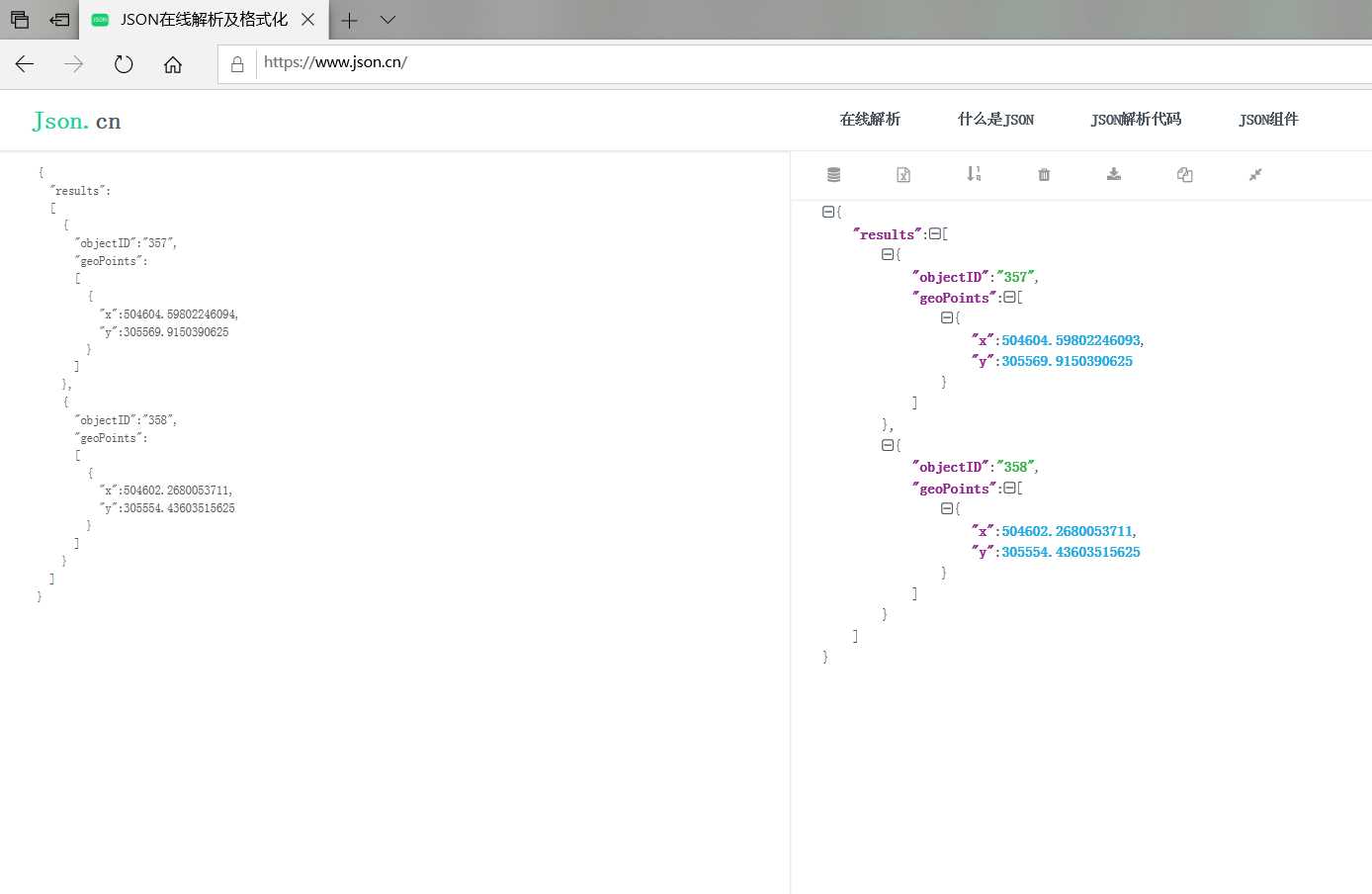Click the "results": line in left editor
The height and width of the screenshot is (894, 1372).
(80, 191)
